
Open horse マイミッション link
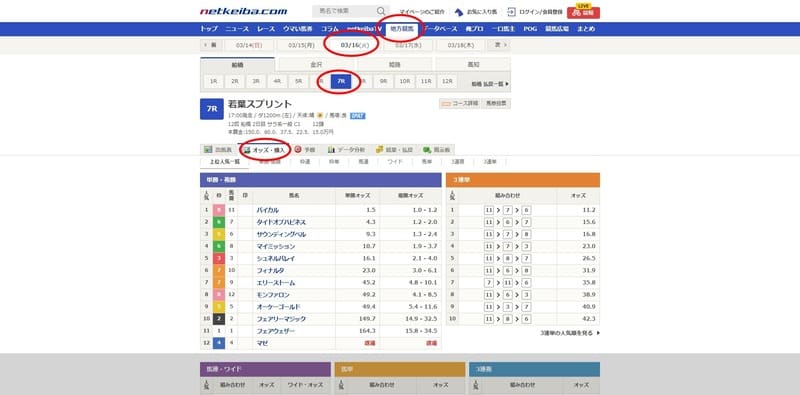pos(276,246)
